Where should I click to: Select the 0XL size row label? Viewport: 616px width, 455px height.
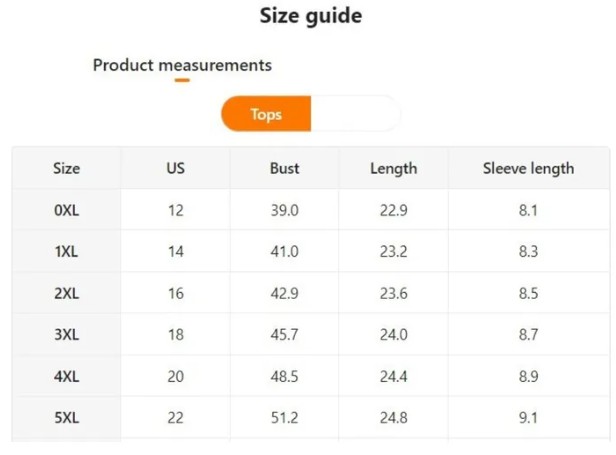tap(66, 210)
